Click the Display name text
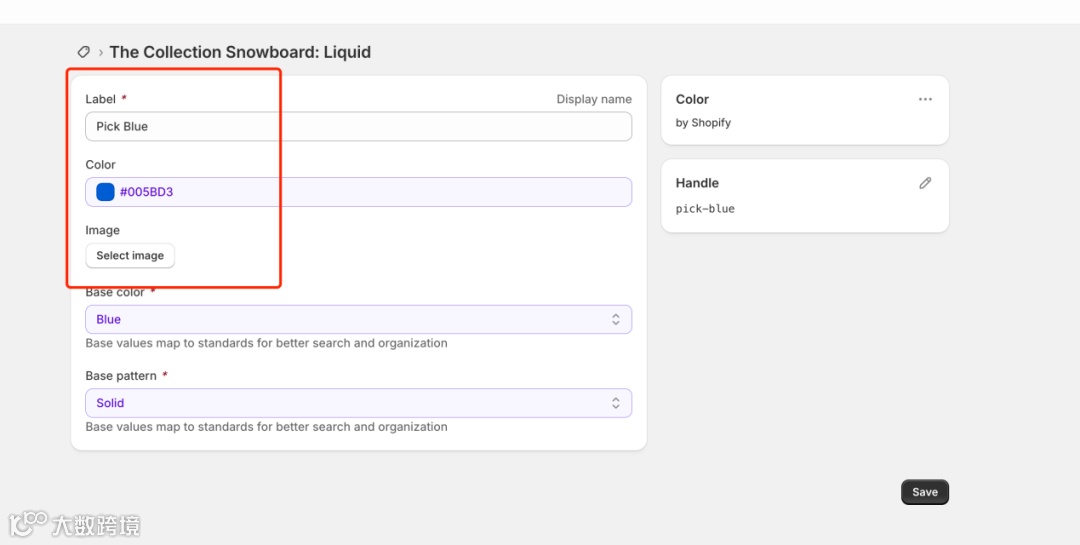Screen dimensions: 1080x545 [594, 99]
